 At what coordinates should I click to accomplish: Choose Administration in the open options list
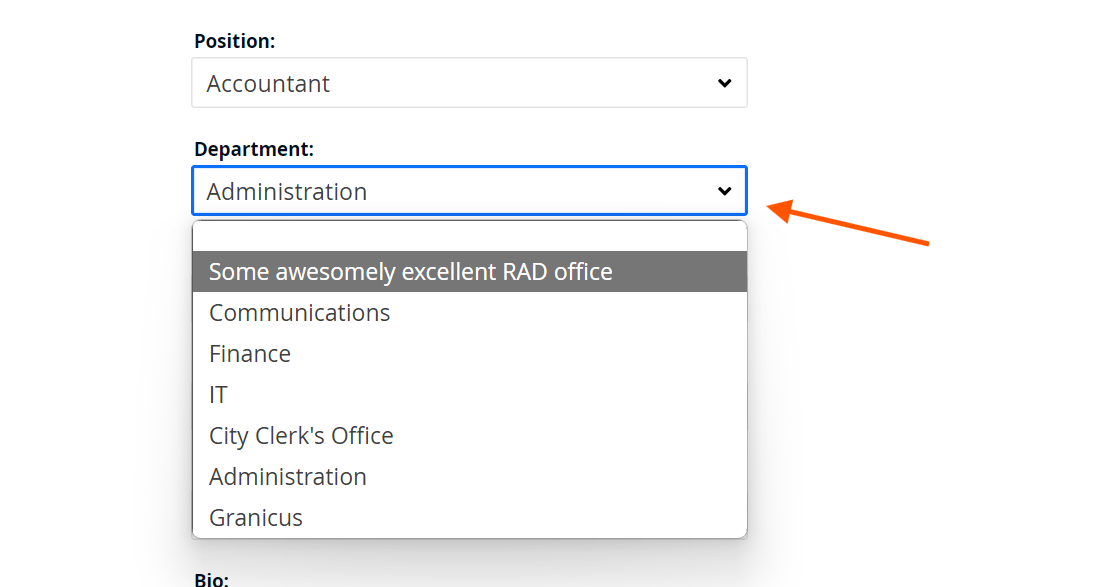(470, 477)
